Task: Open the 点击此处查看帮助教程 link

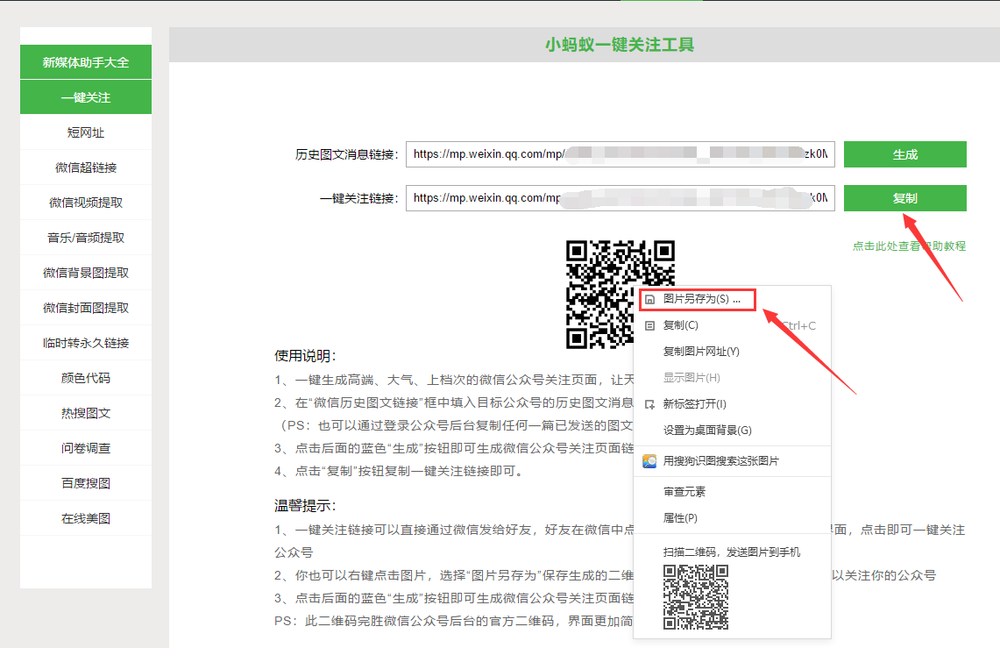Action: tap(909, 246)
